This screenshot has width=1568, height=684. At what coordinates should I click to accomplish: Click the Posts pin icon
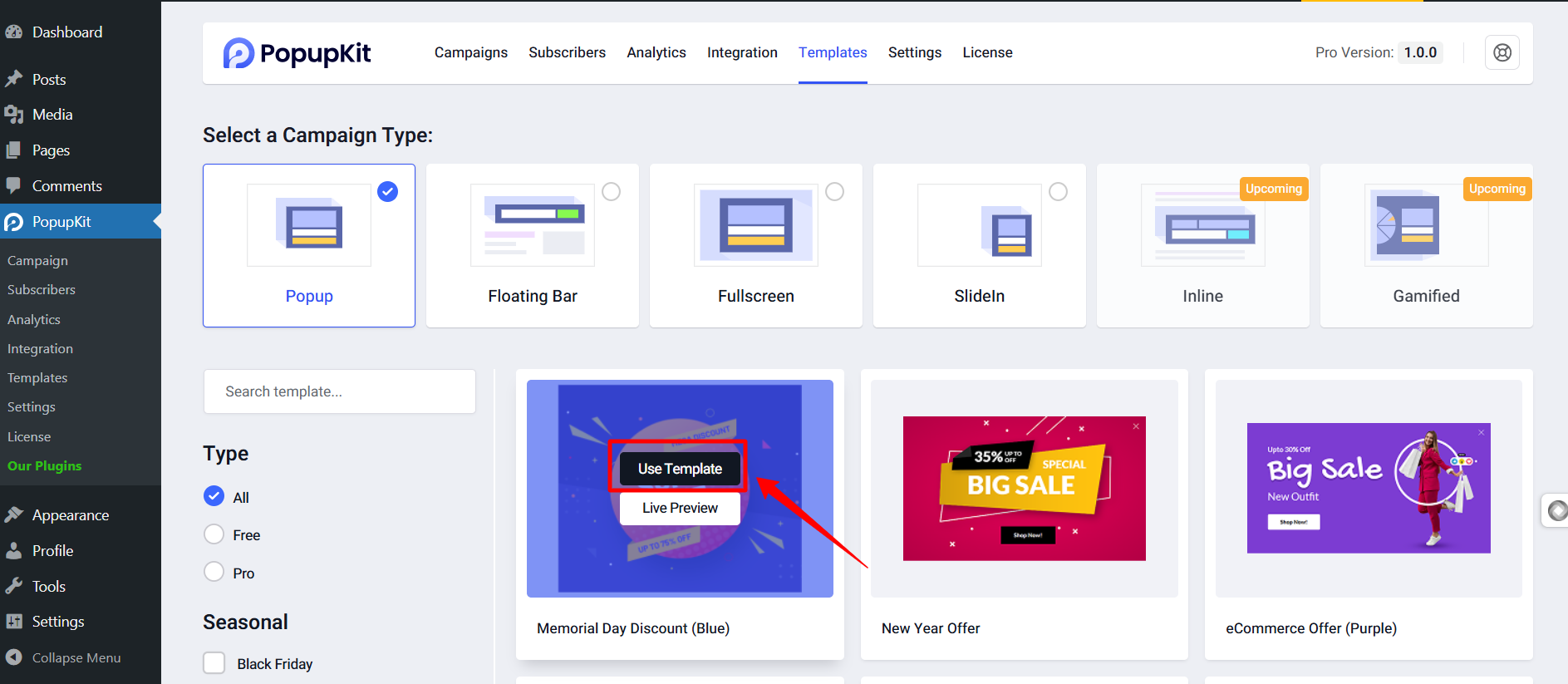[13, 79]
